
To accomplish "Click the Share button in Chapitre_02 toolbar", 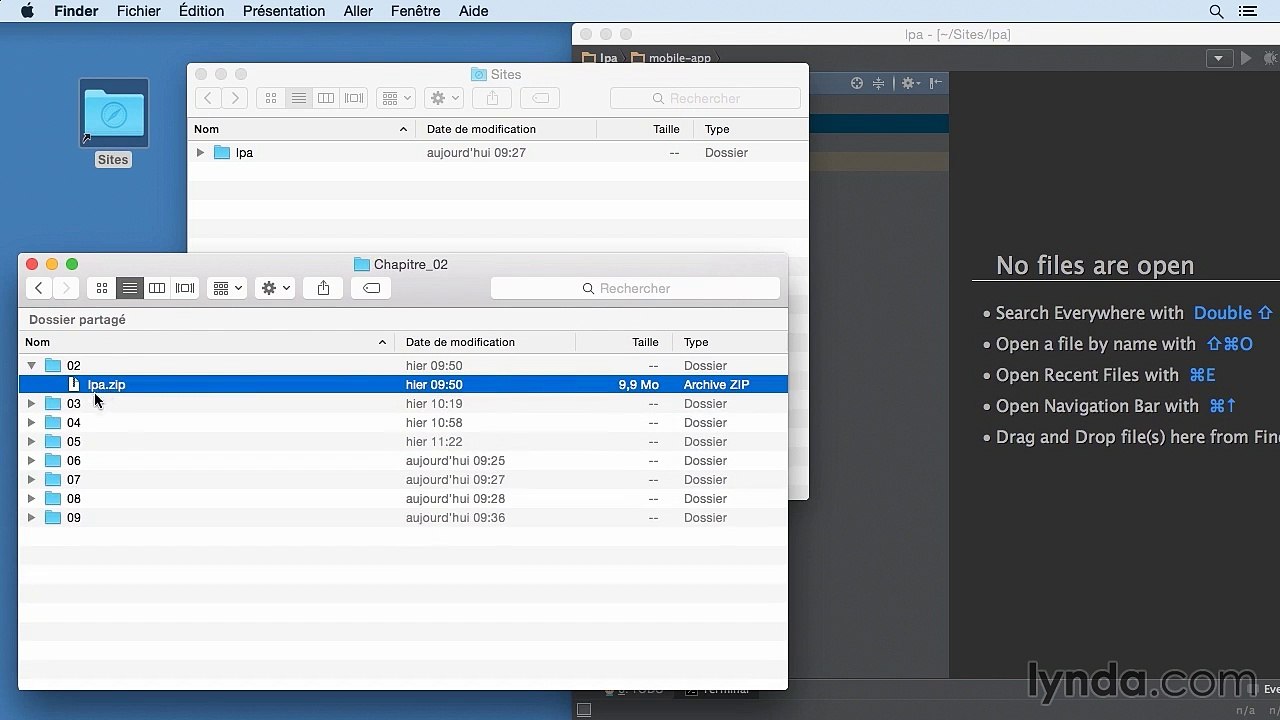I will [323, 288].
